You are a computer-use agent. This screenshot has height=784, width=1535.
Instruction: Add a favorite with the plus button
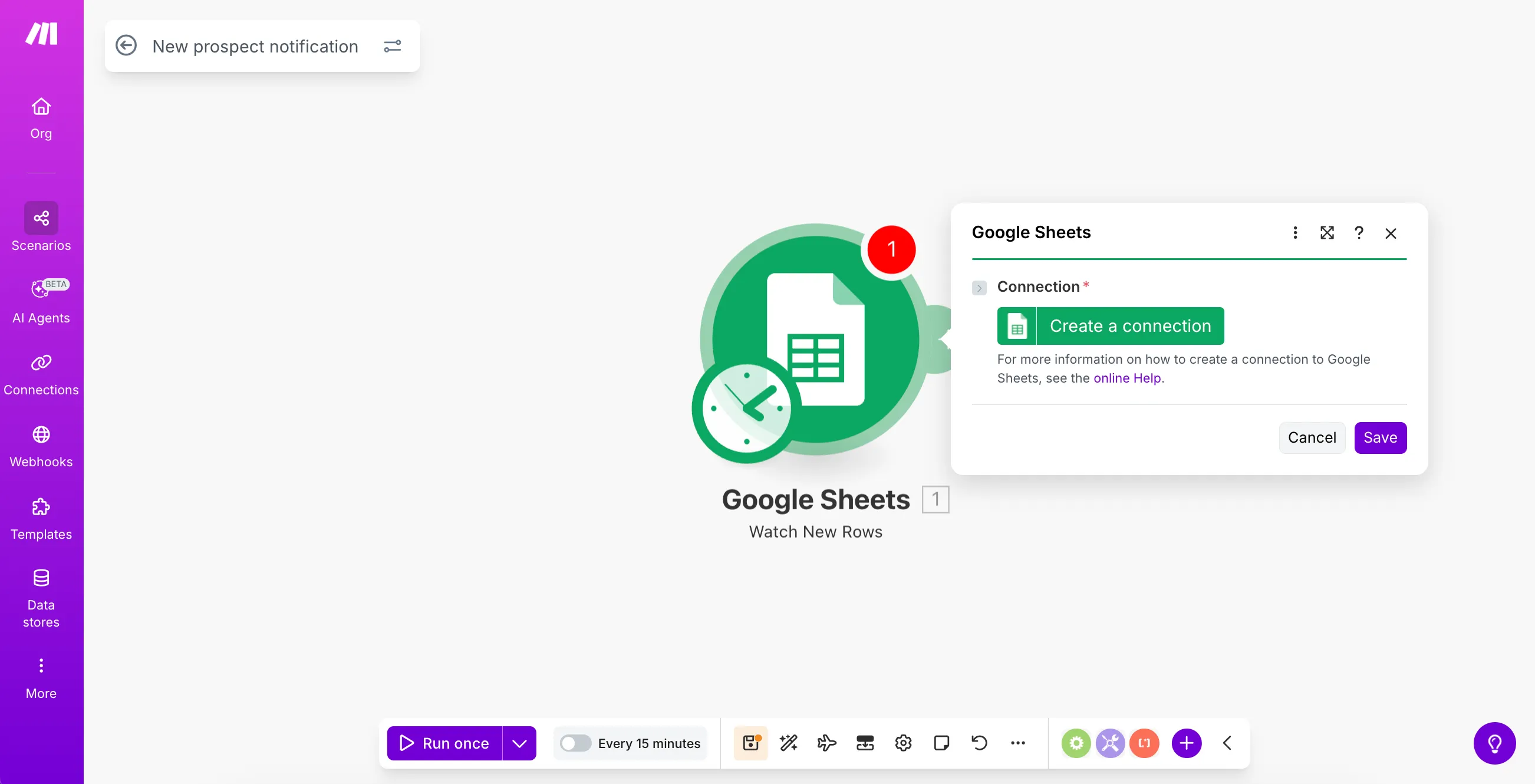(x=1187, y=743)
